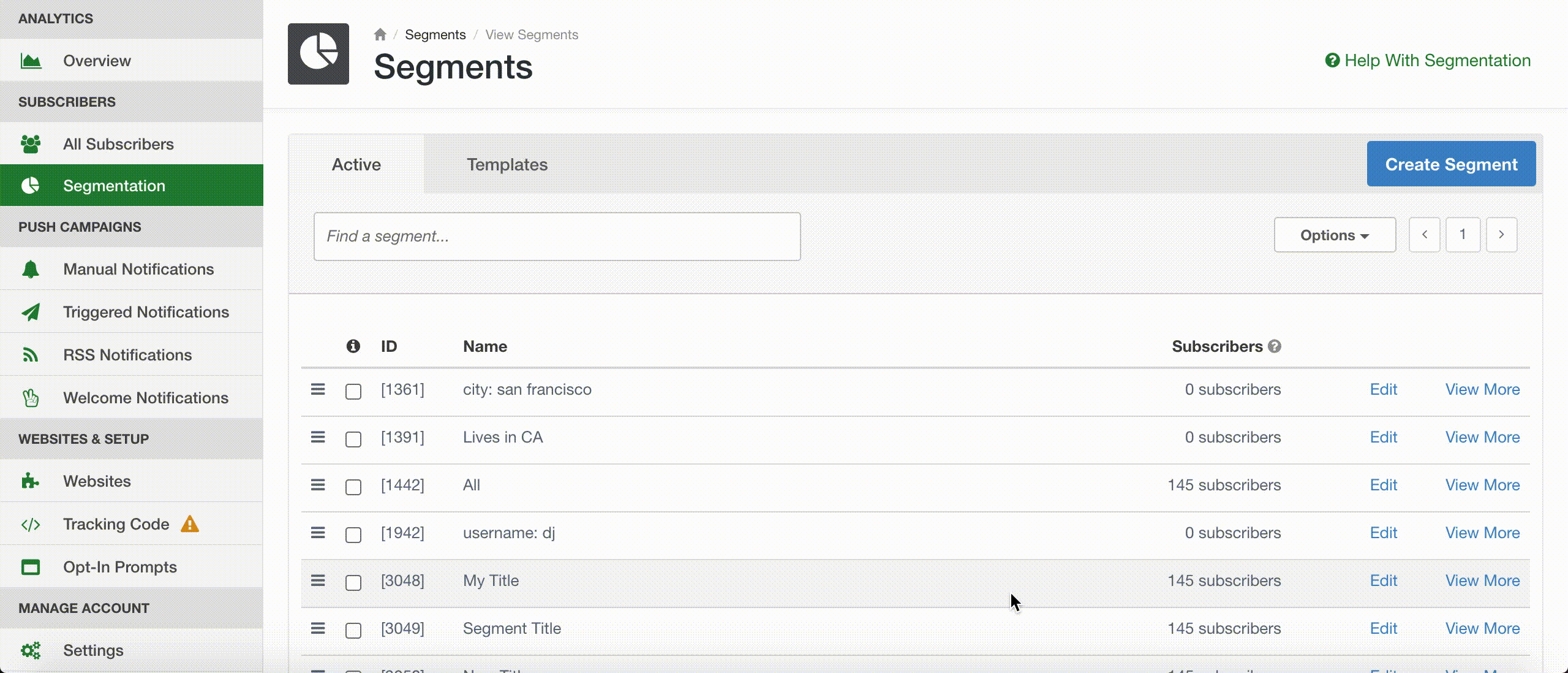
Task: Tick the My Title segment checkbox
Action: pyautogui.click(x=353, y=582)
